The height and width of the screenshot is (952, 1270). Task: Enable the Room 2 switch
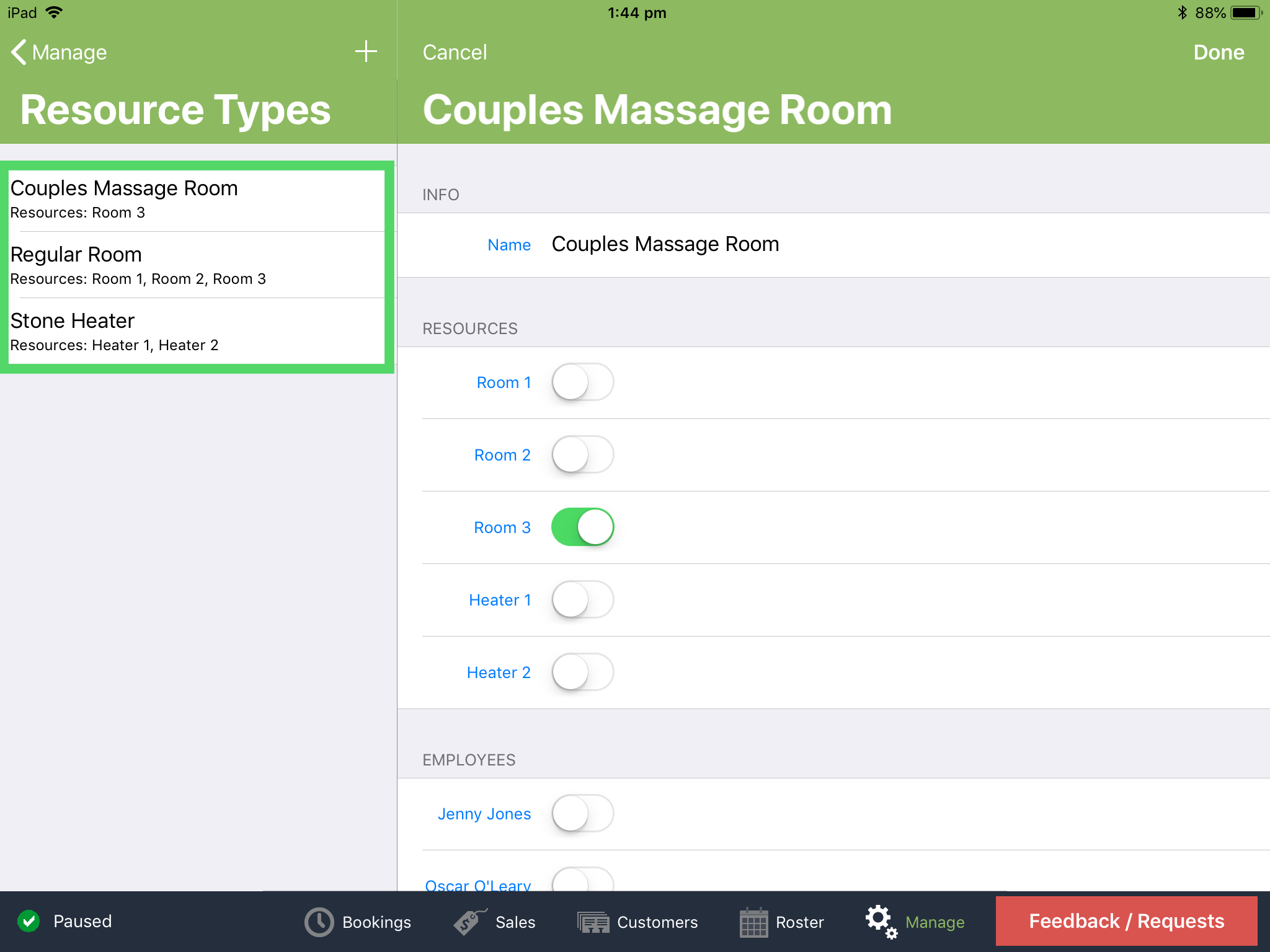582,455
